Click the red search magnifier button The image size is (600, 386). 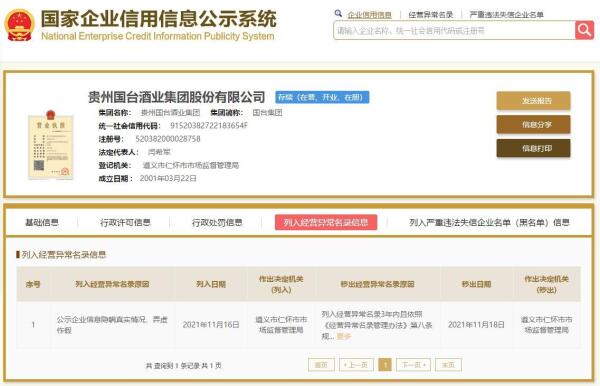tap(584, 30)
